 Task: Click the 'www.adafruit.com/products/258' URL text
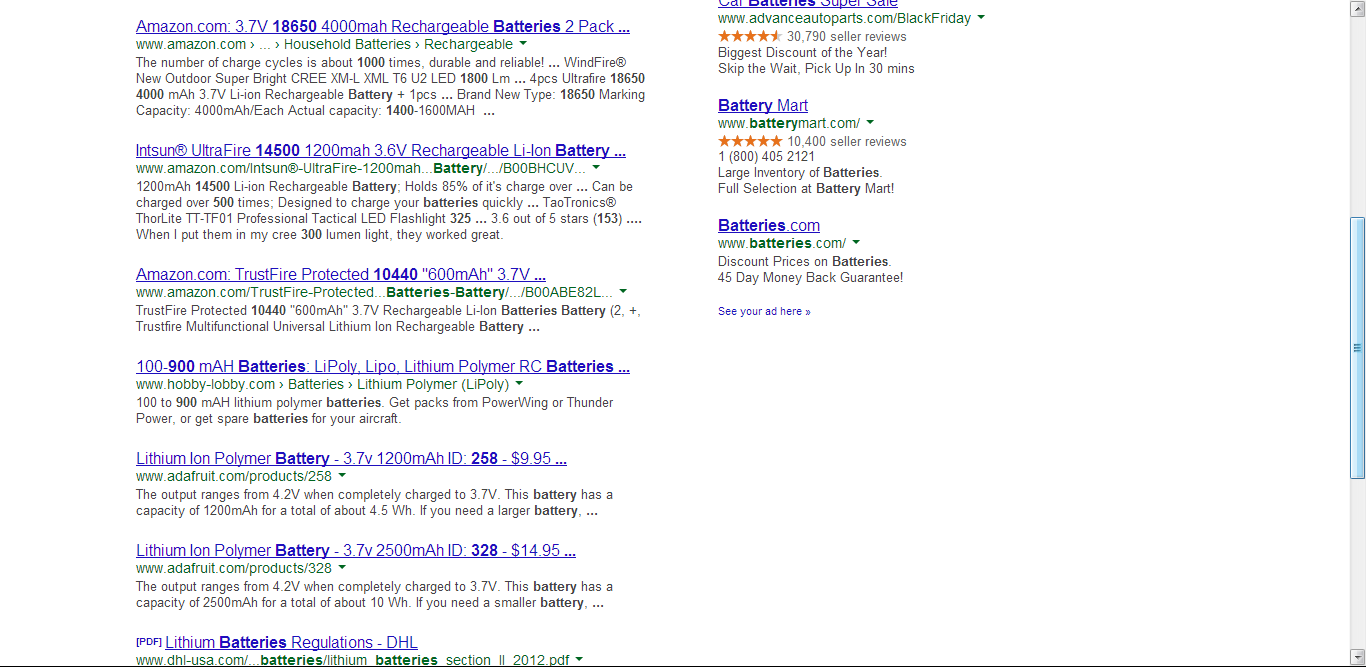(234, 477)
